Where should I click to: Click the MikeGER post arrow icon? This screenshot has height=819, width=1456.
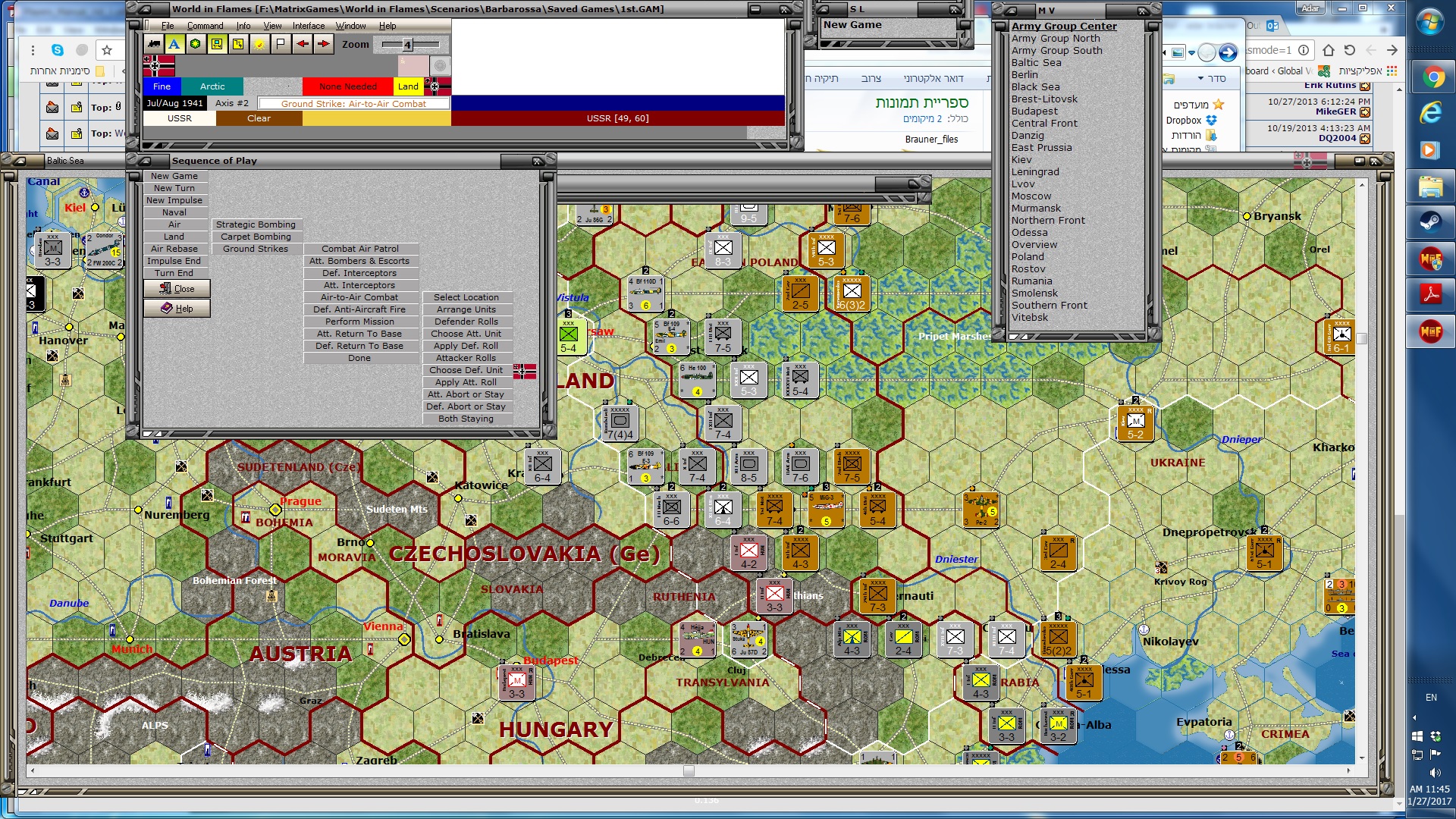[x=1365, y=112]
